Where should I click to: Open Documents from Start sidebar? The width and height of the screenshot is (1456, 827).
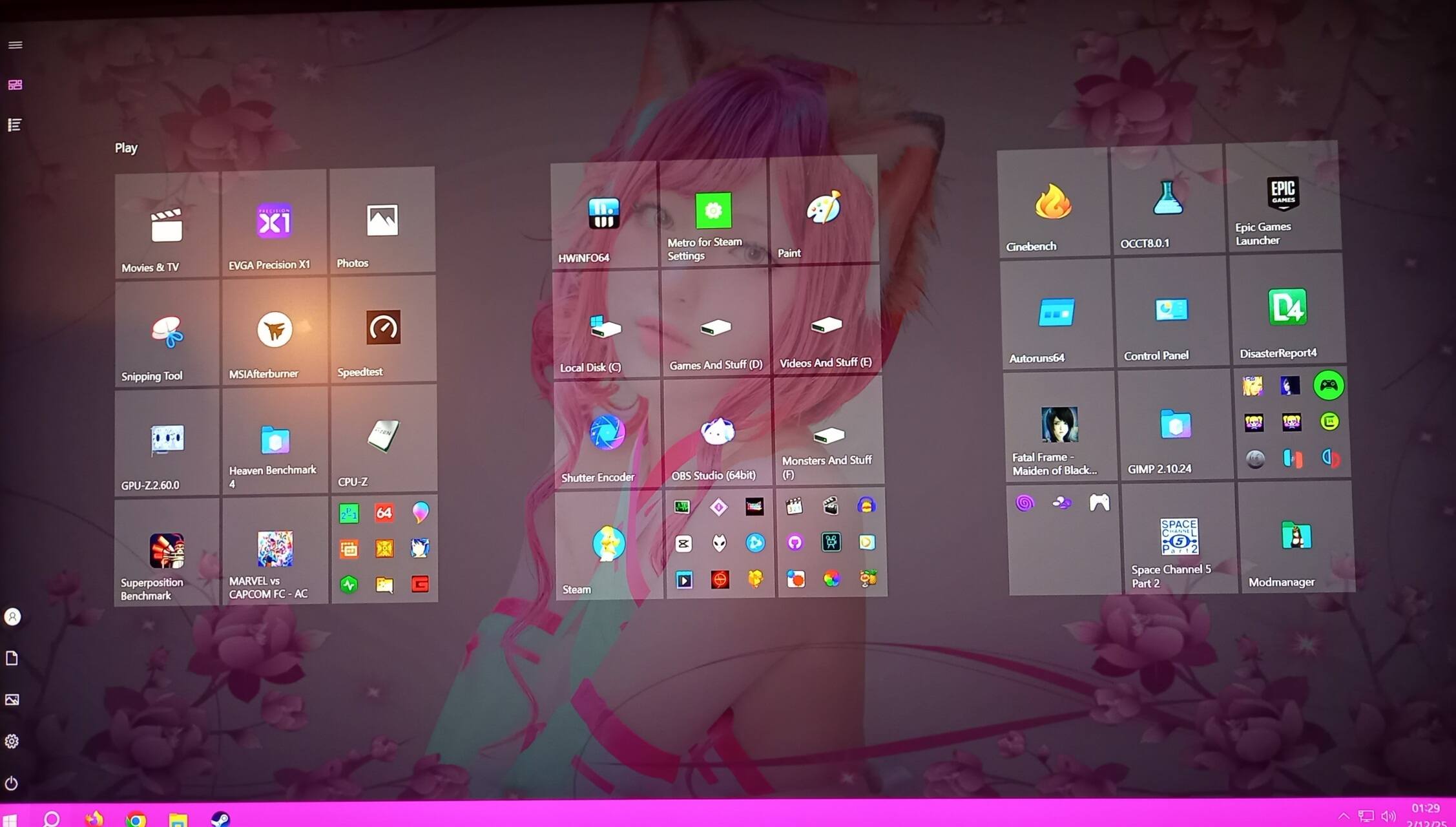(x=12, y=658)
